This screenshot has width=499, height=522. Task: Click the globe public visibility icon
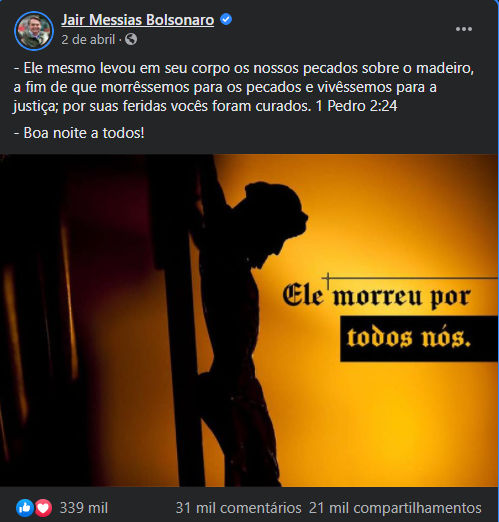tap(131, 39)
